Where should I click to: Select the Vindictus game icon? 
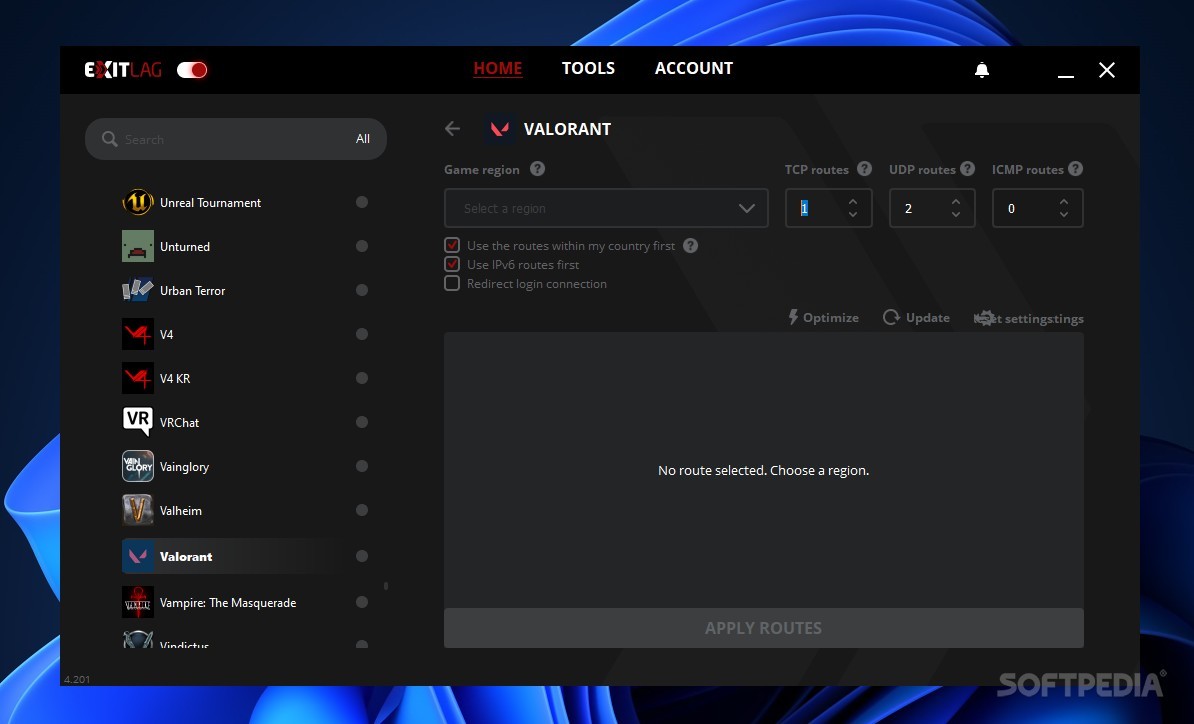tap(138, 639)
